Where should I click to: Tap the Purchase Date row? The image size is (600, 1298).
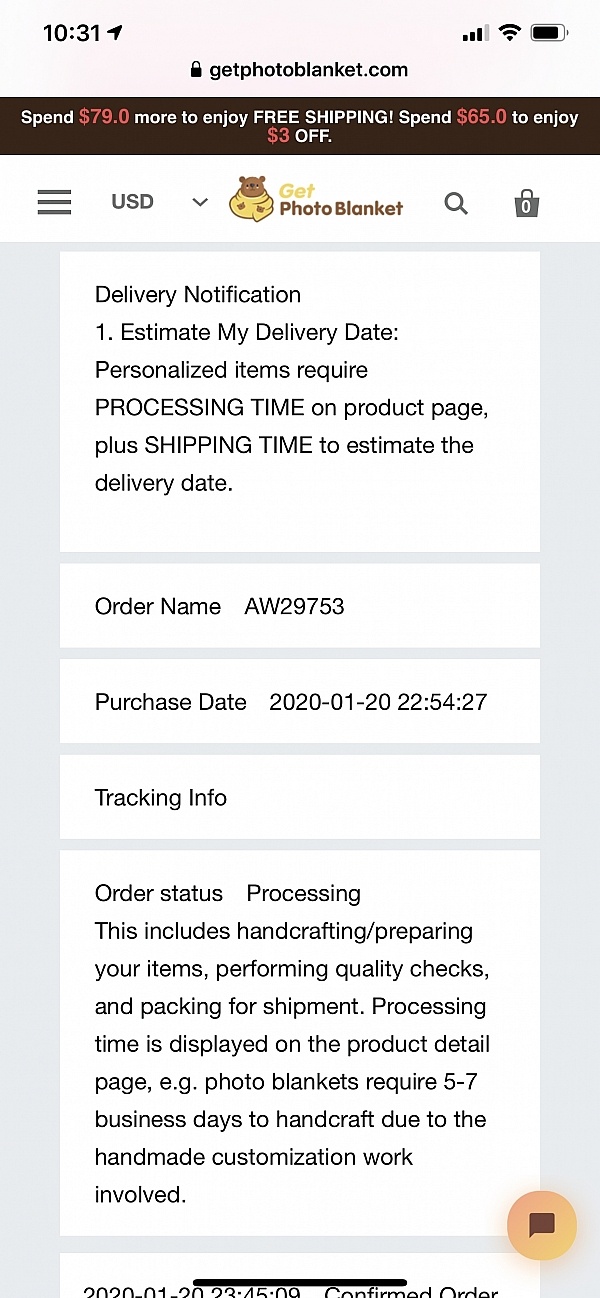300,702
